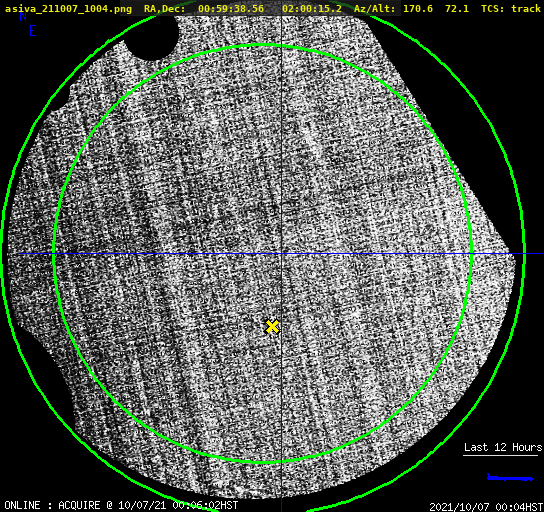This screenshot has height=512, width=544.
Task: Click the blue N compass label
Action: (23, 16)
